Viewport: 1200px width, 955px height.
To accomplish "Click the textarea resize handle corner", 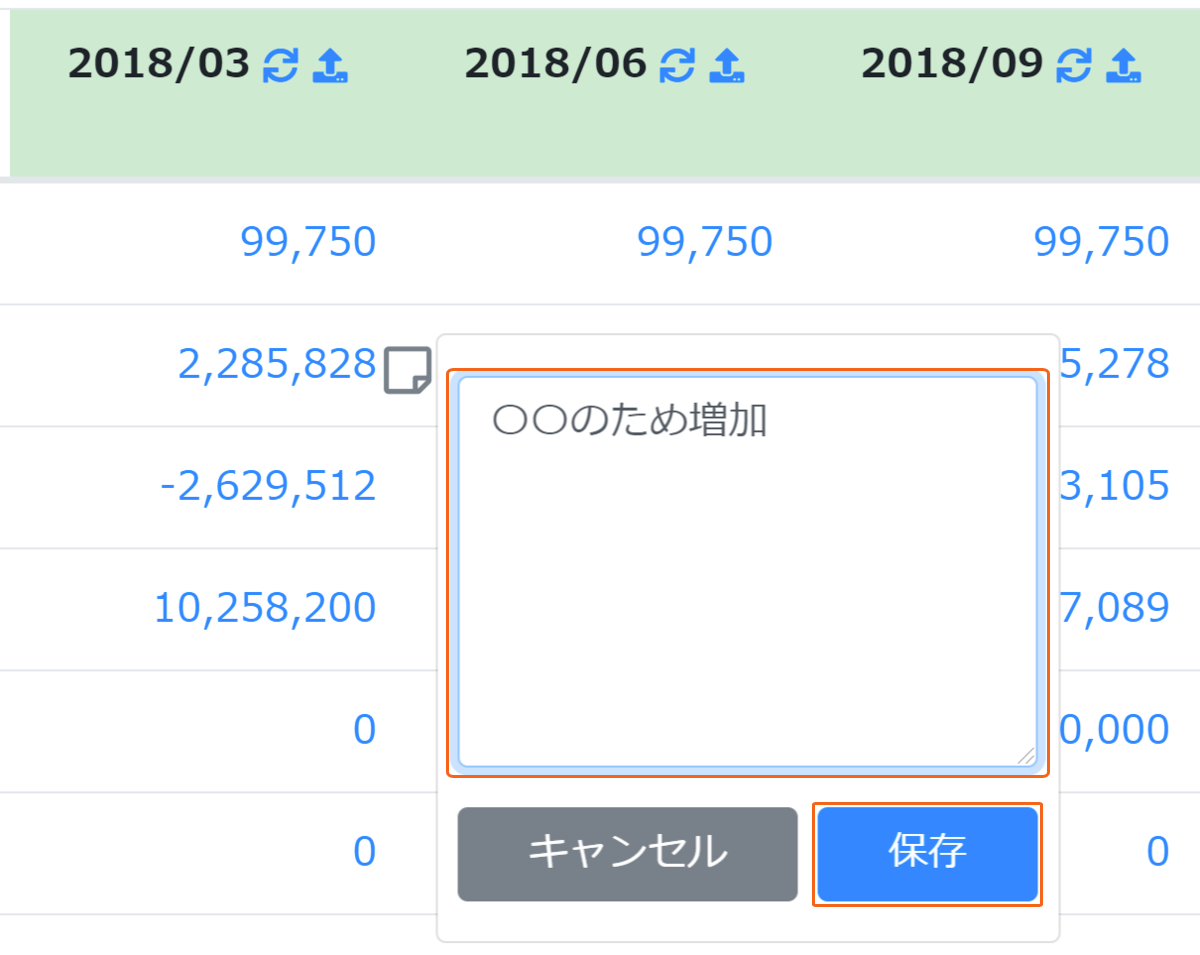I will (x=1026, y=756).
